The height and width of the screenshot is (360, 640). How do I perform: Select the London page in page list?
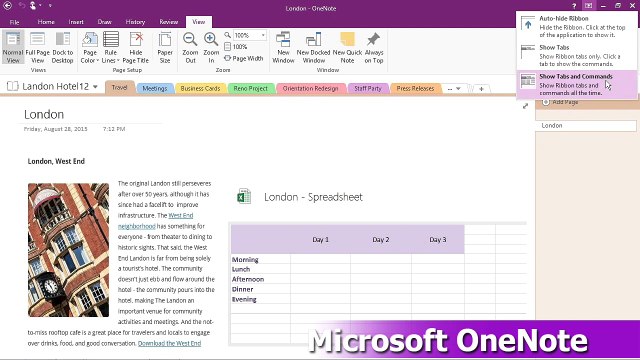pyautogui.click(x=586, y=126)
